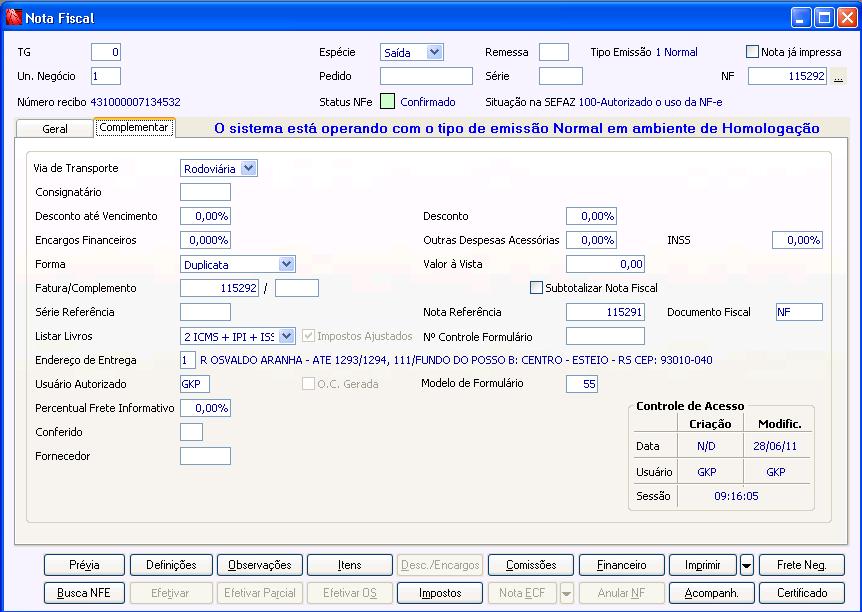Screen dimensions: 862x612
Task: Toggle the Nota já impressa checkbox
Action: click(x=752, y=52)
